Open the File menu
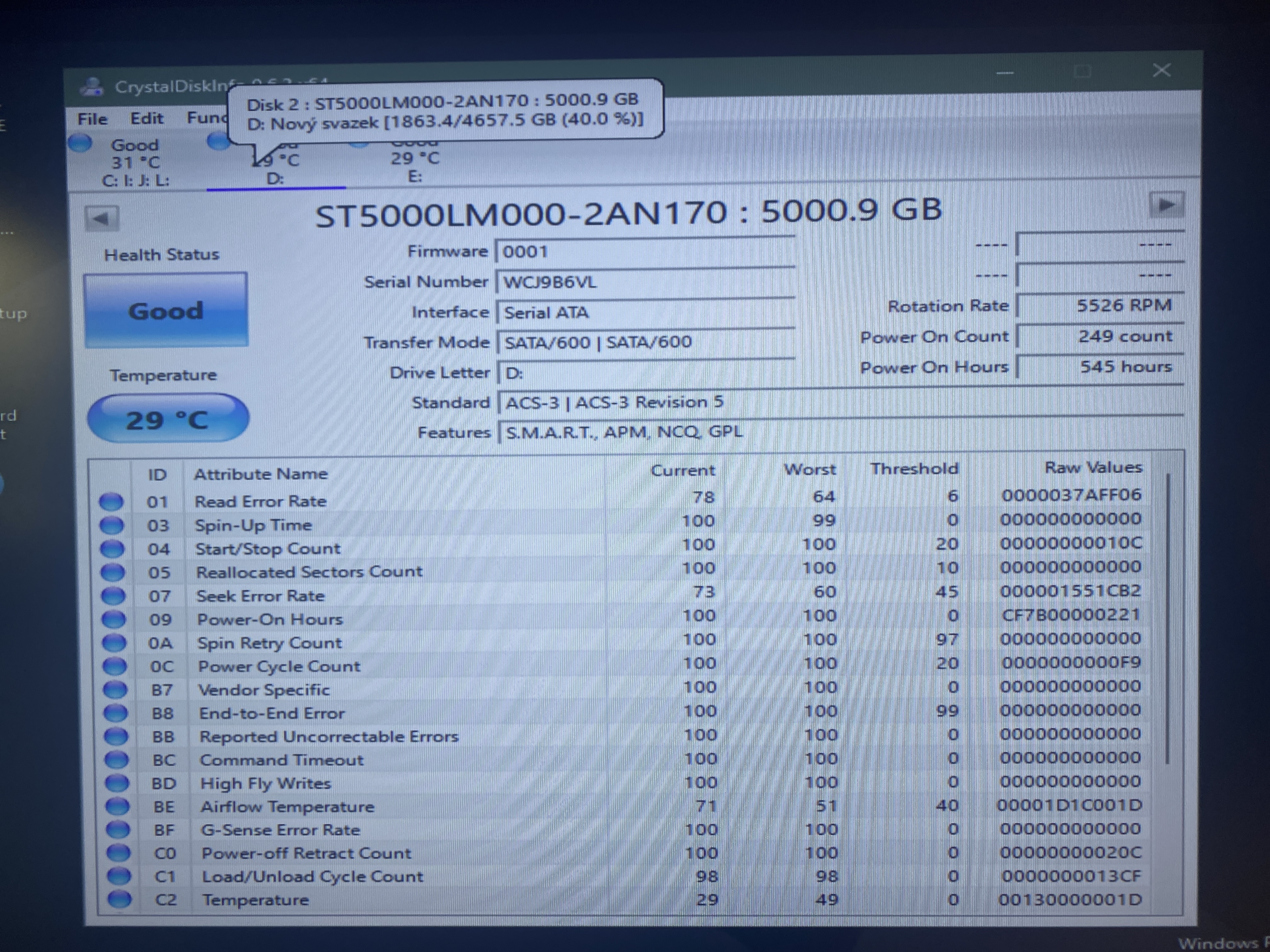Screen dimensions: 1270x952 (92, 119)
